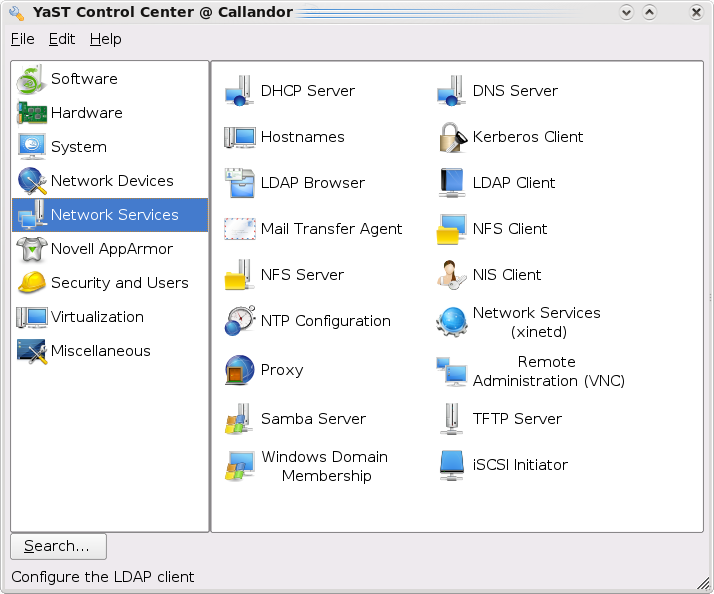Open the Samba Server icon
Viewport: 714px width, 594px height.
click(239, 419)
